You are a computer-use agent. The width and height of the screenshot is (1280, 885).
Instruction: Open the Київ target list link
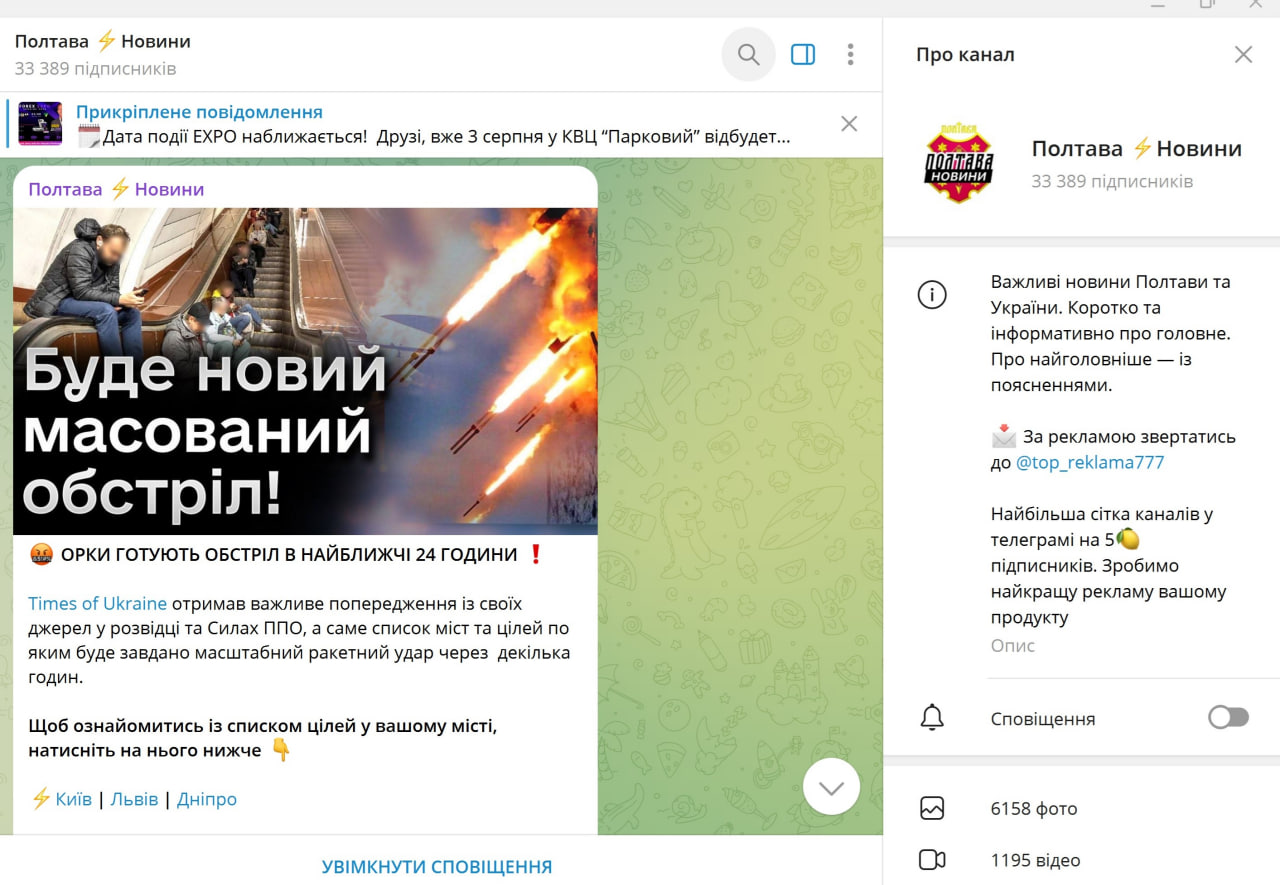point(73,799)
